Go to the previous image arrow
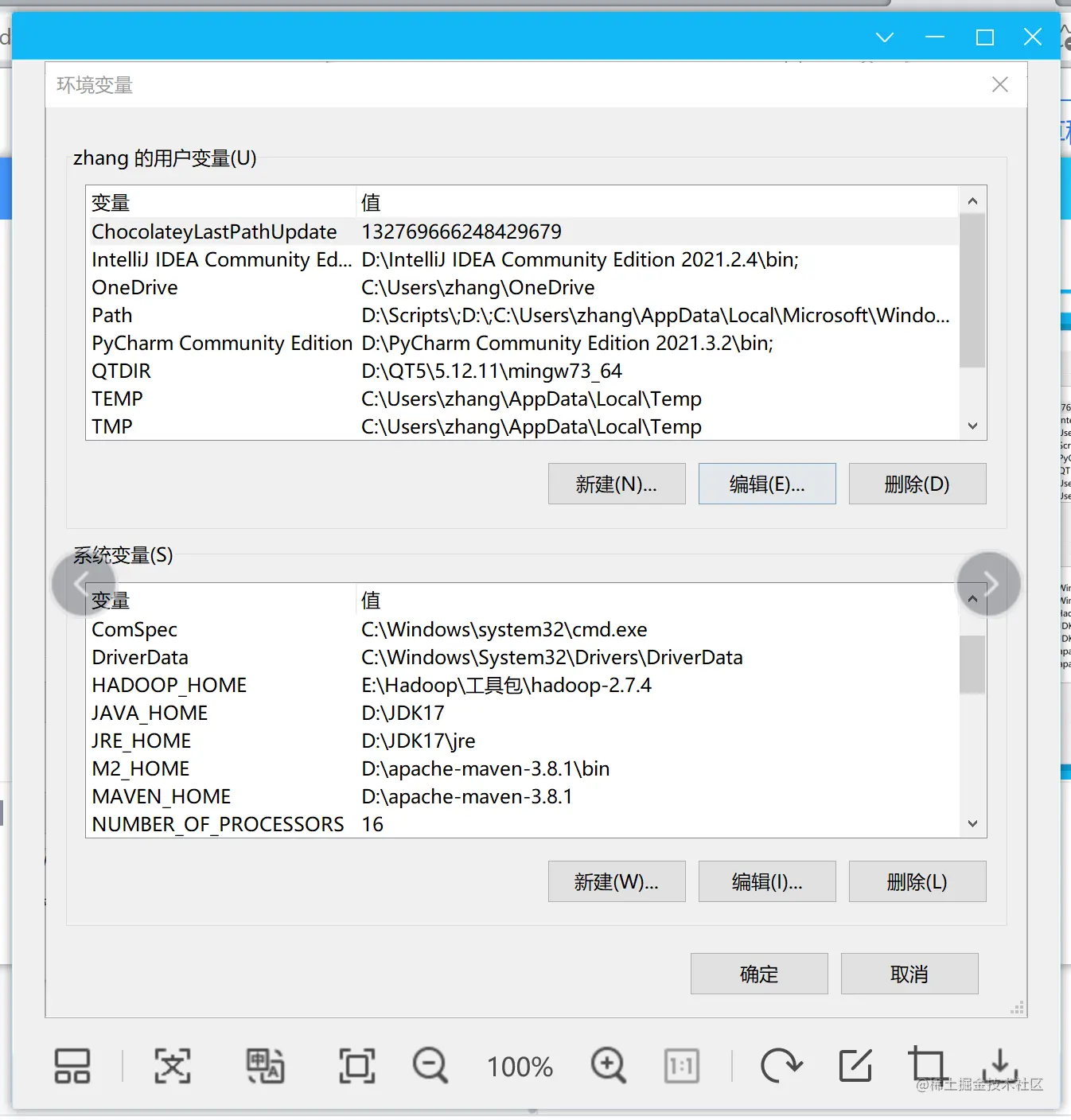The width and height of the screenshot is (1071, 1120). (x=84, y=584)
